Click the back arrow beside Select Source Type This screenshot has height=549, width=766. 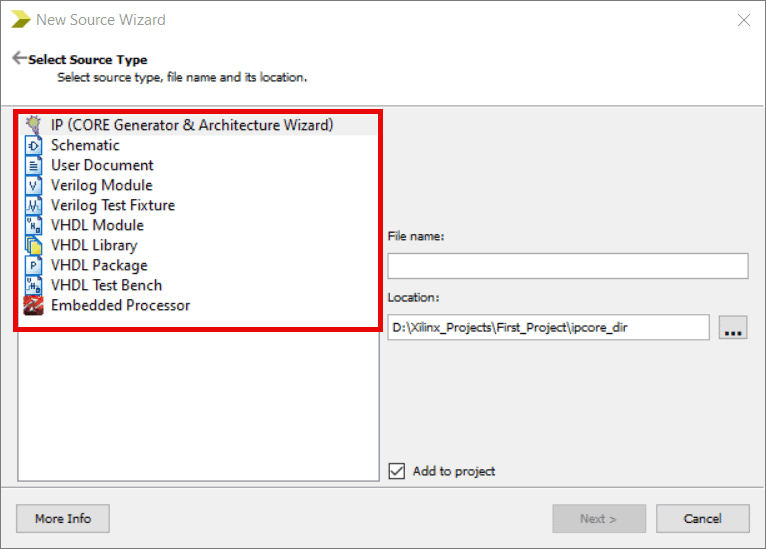click(19, 58)
